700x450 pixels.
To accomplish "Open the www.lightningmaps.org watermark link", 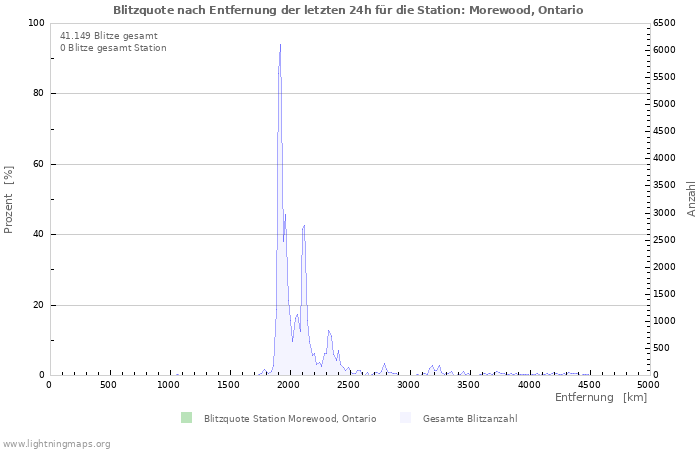I will click(x=56, y=443).
